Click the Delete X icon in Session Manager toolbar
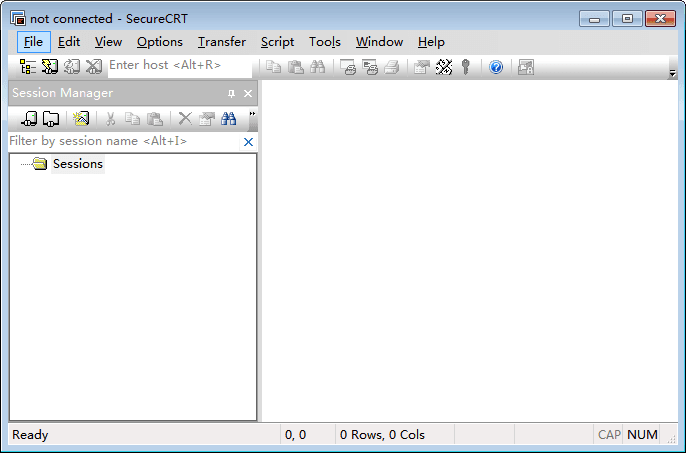 pyautogui.click(x=185, y=118)
